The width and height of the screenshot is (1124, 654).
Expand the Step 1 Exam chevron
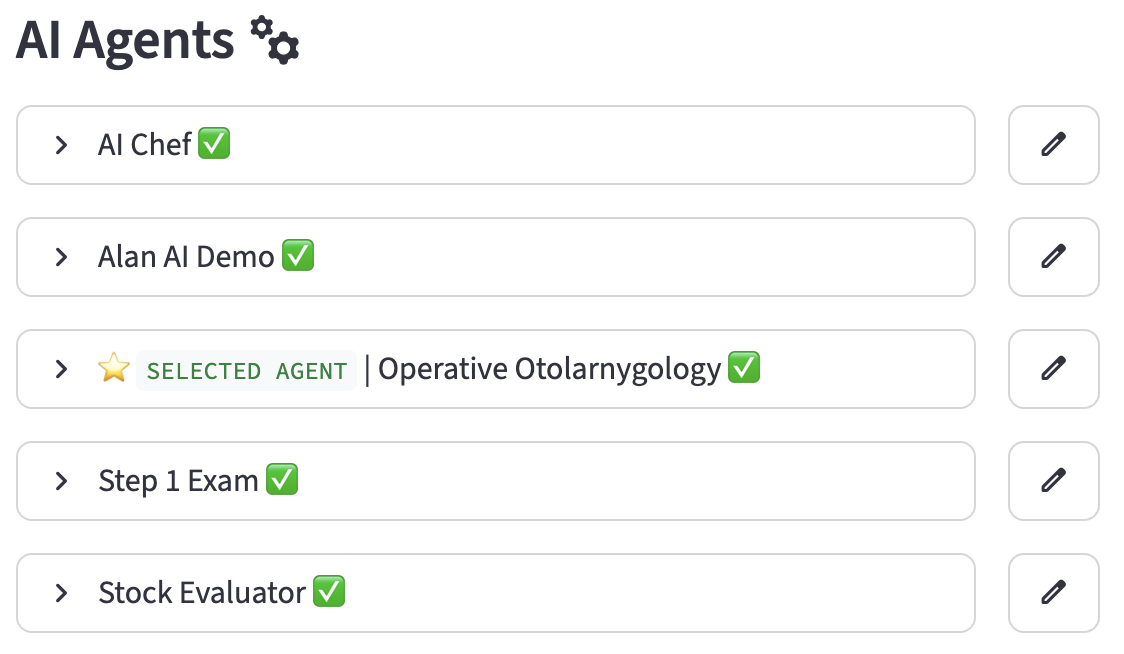[62, 481]
